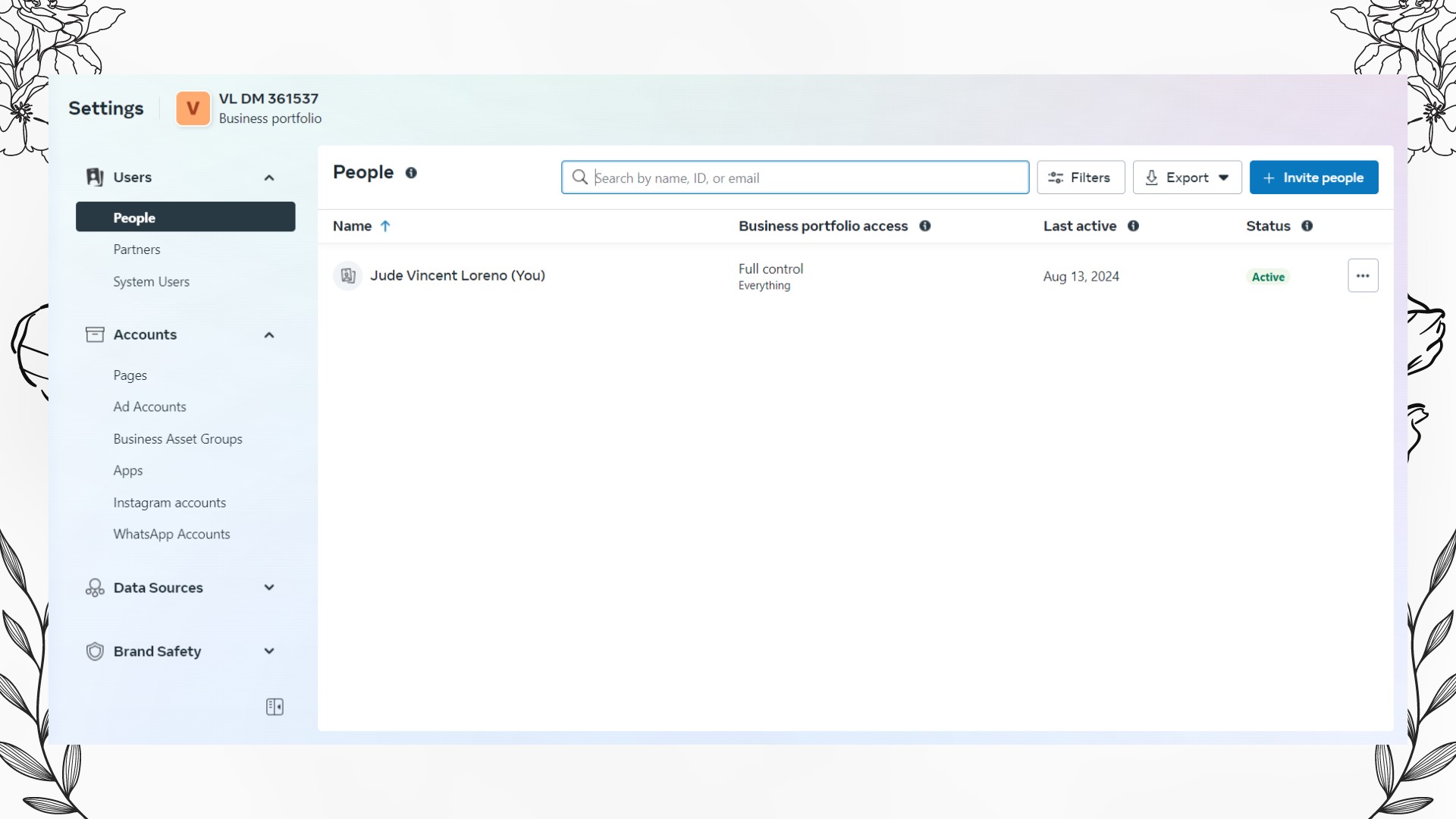The image size is (1456, 819).
Task: Open the Filters panel
Action: pyautogui.click(x=1080, y=177)
